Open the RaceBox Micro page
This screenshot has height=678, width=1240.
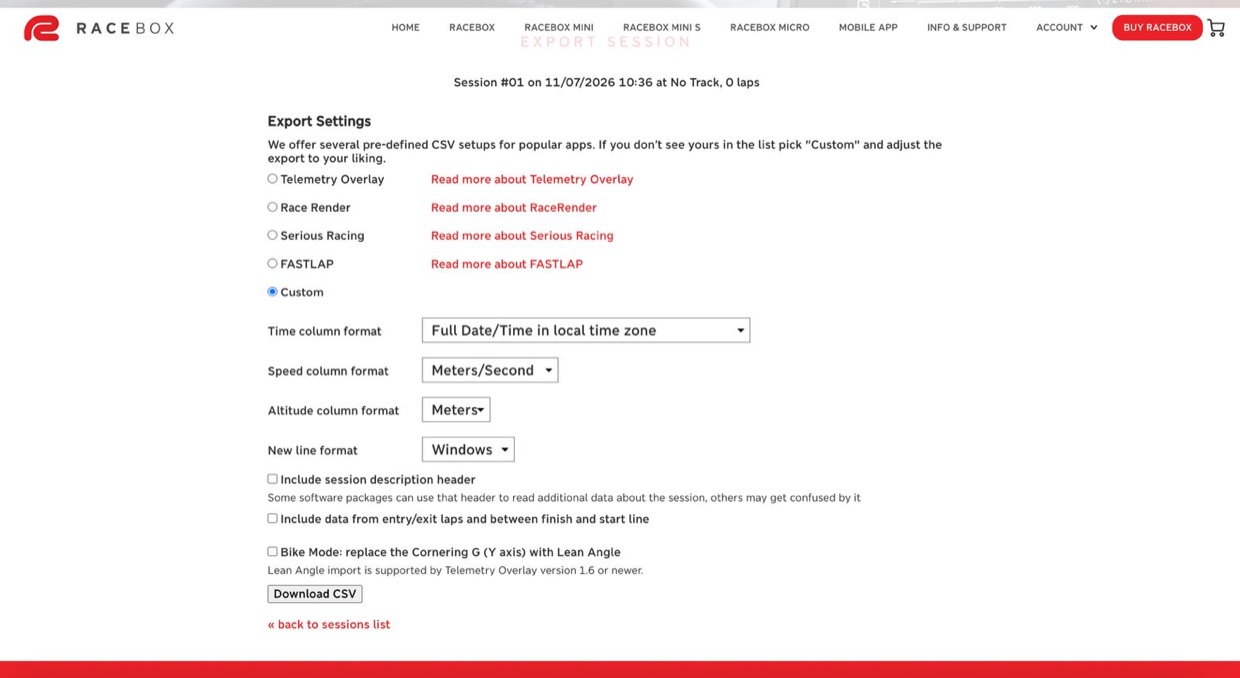(770, 28)
